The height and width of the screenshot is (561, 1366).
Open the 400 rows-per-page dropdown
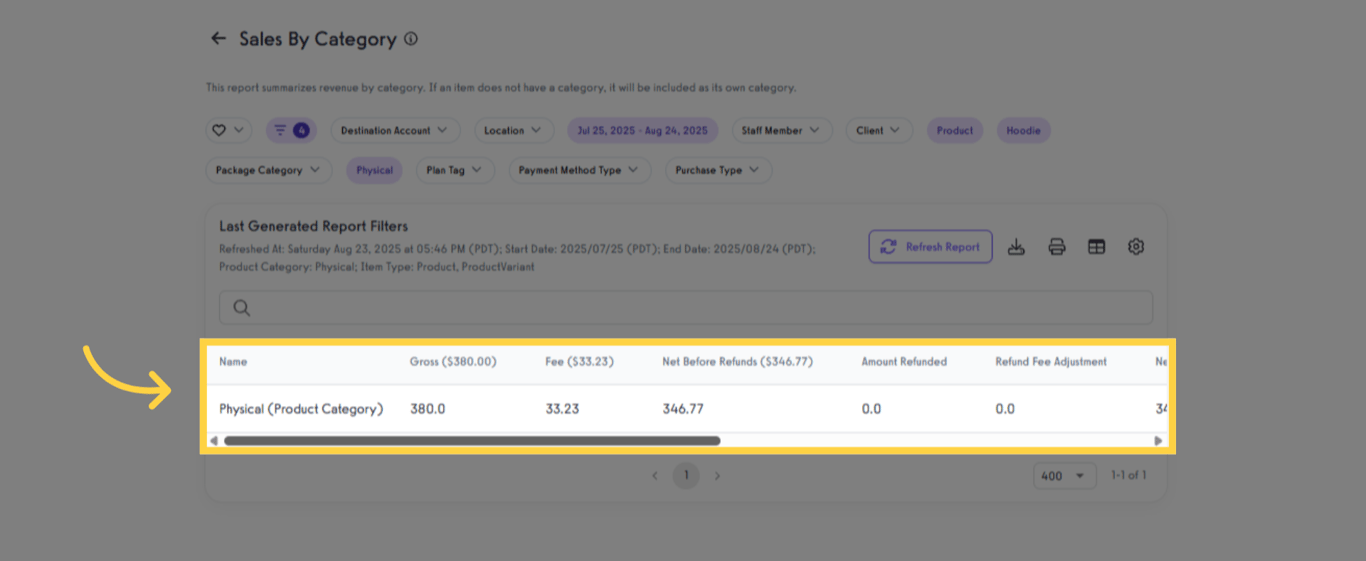point(1064,476)
